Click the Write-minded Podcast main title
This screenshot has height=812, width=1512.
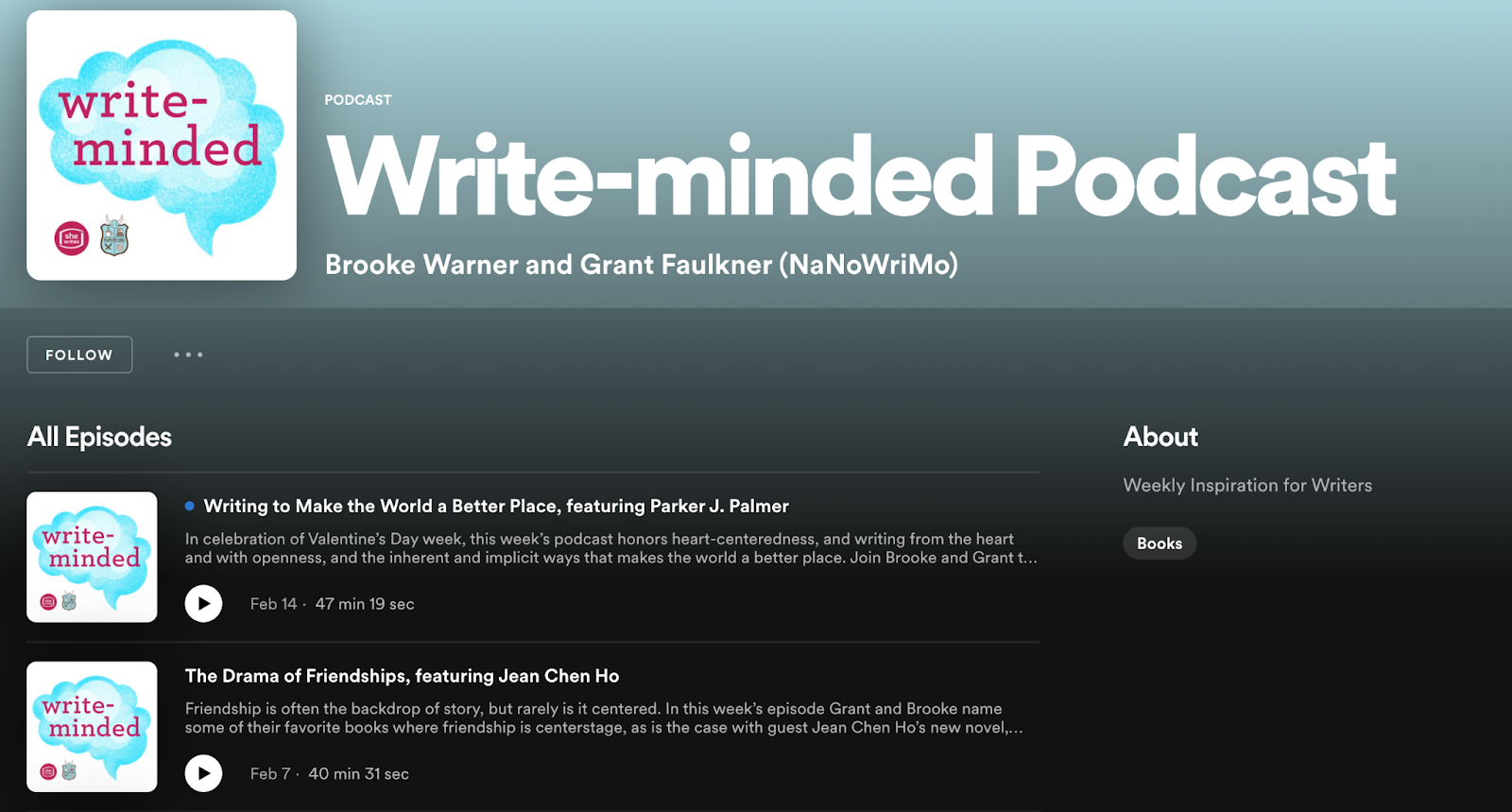click(861, 177)
